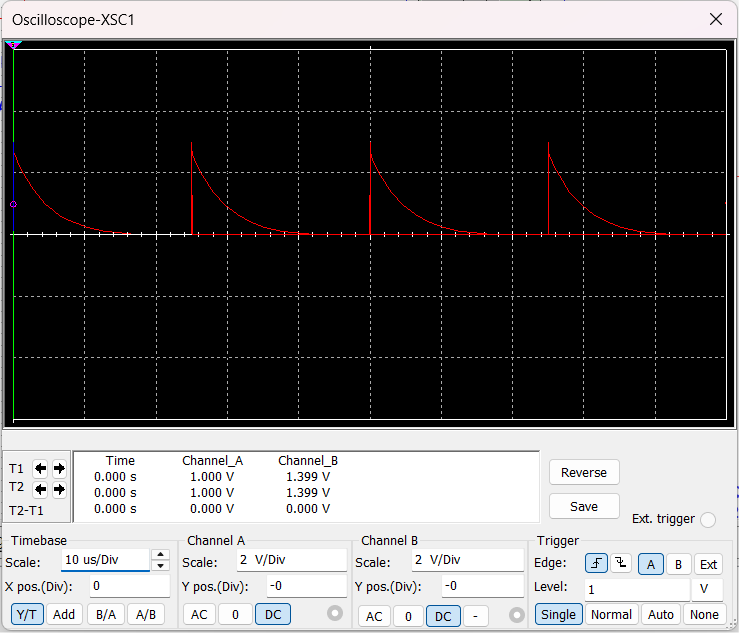This screenshot has width=739, height=633.
Task: Switch timebase mode to B/A
Action: click(106, 614)
